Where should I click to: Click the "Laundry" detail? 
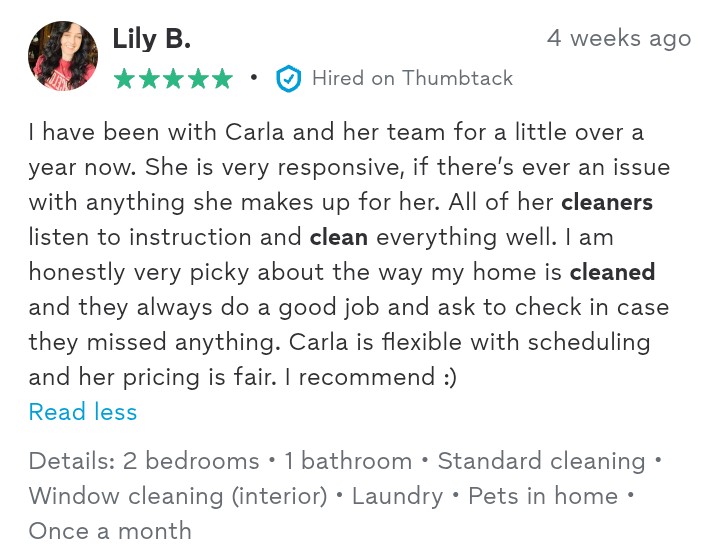point(397,496)
